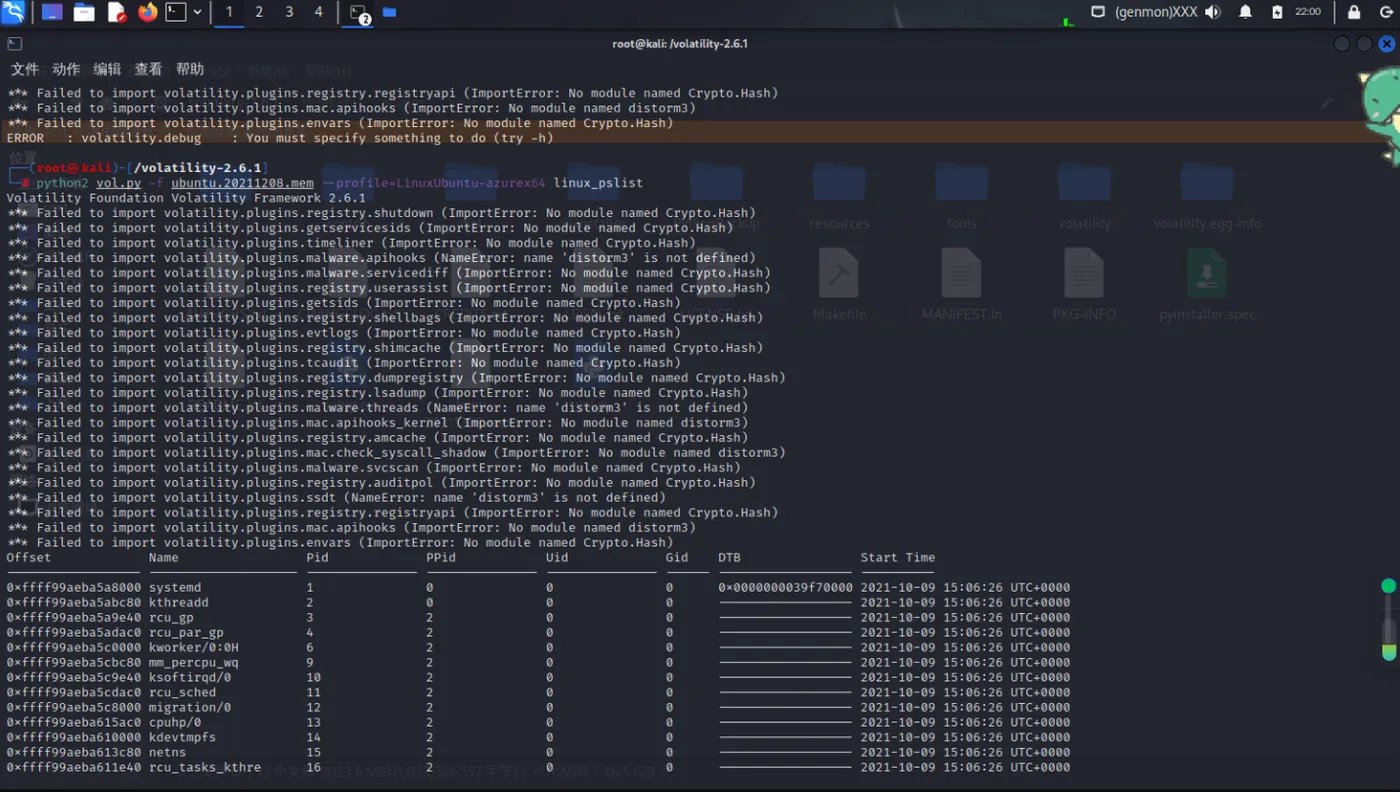Click offset 0xffff99aeba5a8000 of systemd
1400x792 pixels.
pos(74,588)
